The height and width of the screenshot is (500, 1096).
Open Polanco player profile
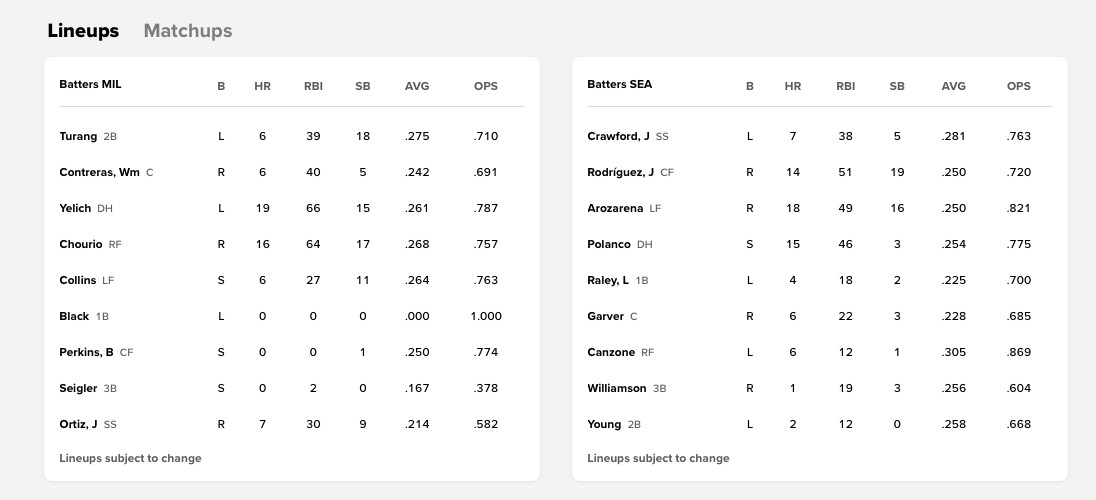pyautogui.click(x=609, y=244)
